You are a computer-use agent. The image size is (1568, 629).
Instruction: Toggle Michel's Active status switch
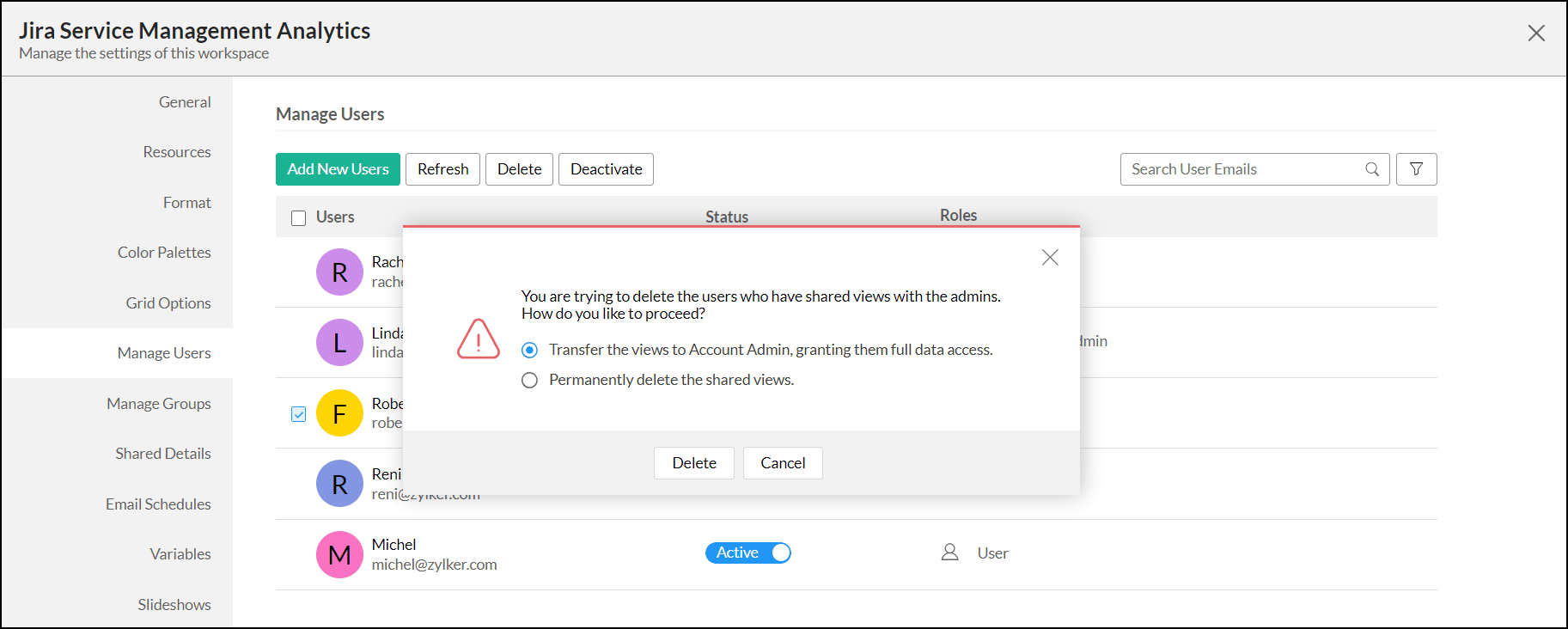(x=747, y=553)
